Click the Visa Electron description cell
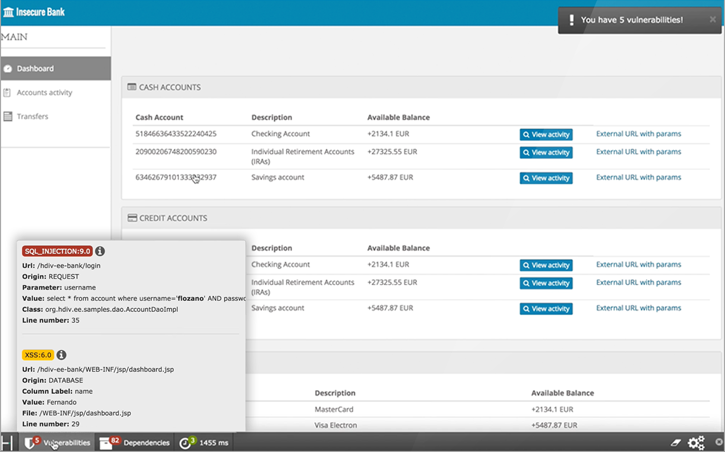Screen dimensions: 725x452 (336, 425)
